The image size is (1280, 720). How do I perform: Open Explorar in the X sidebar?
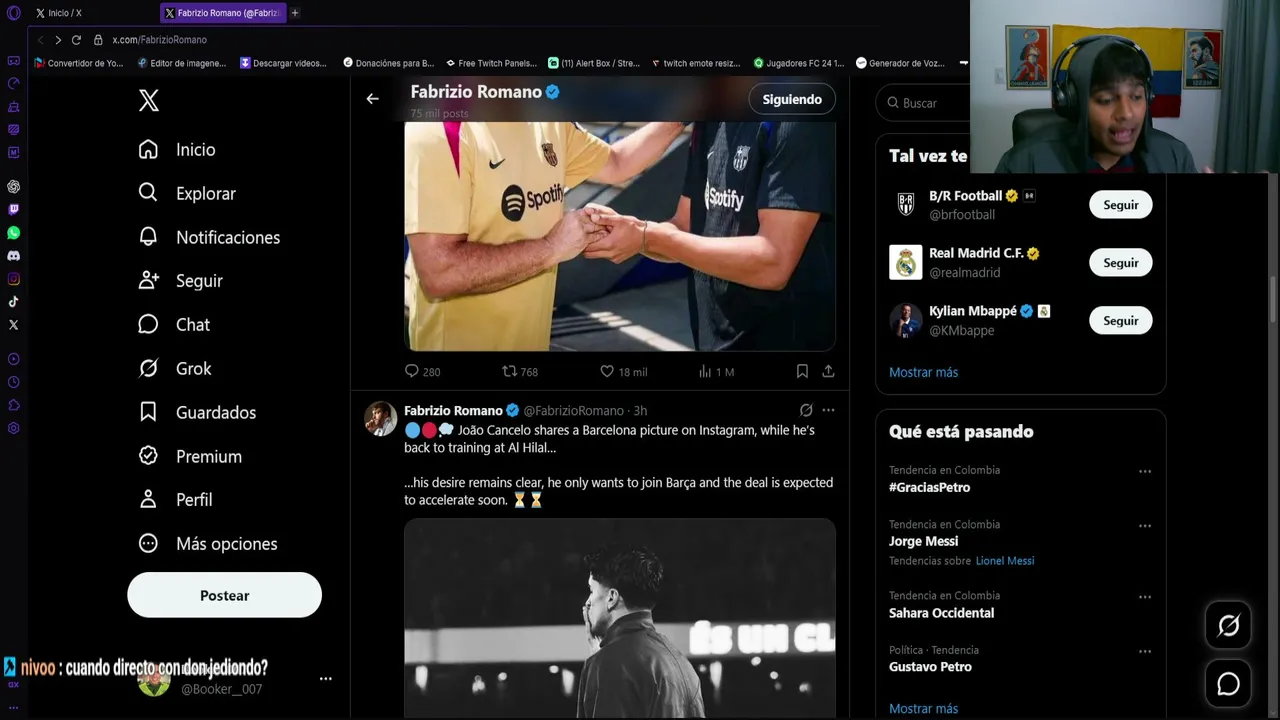[187, 193]
